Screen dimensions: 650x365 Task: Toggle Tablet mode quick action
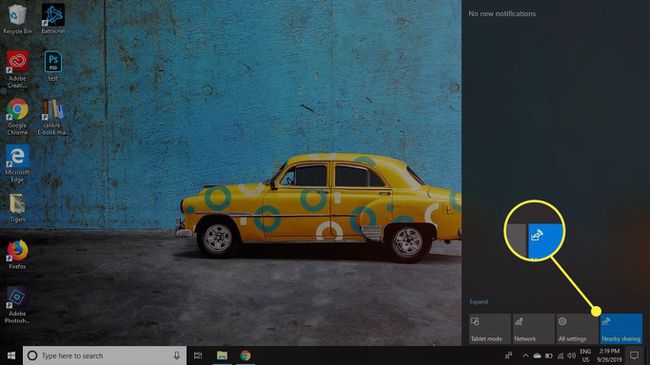point(490,328)
